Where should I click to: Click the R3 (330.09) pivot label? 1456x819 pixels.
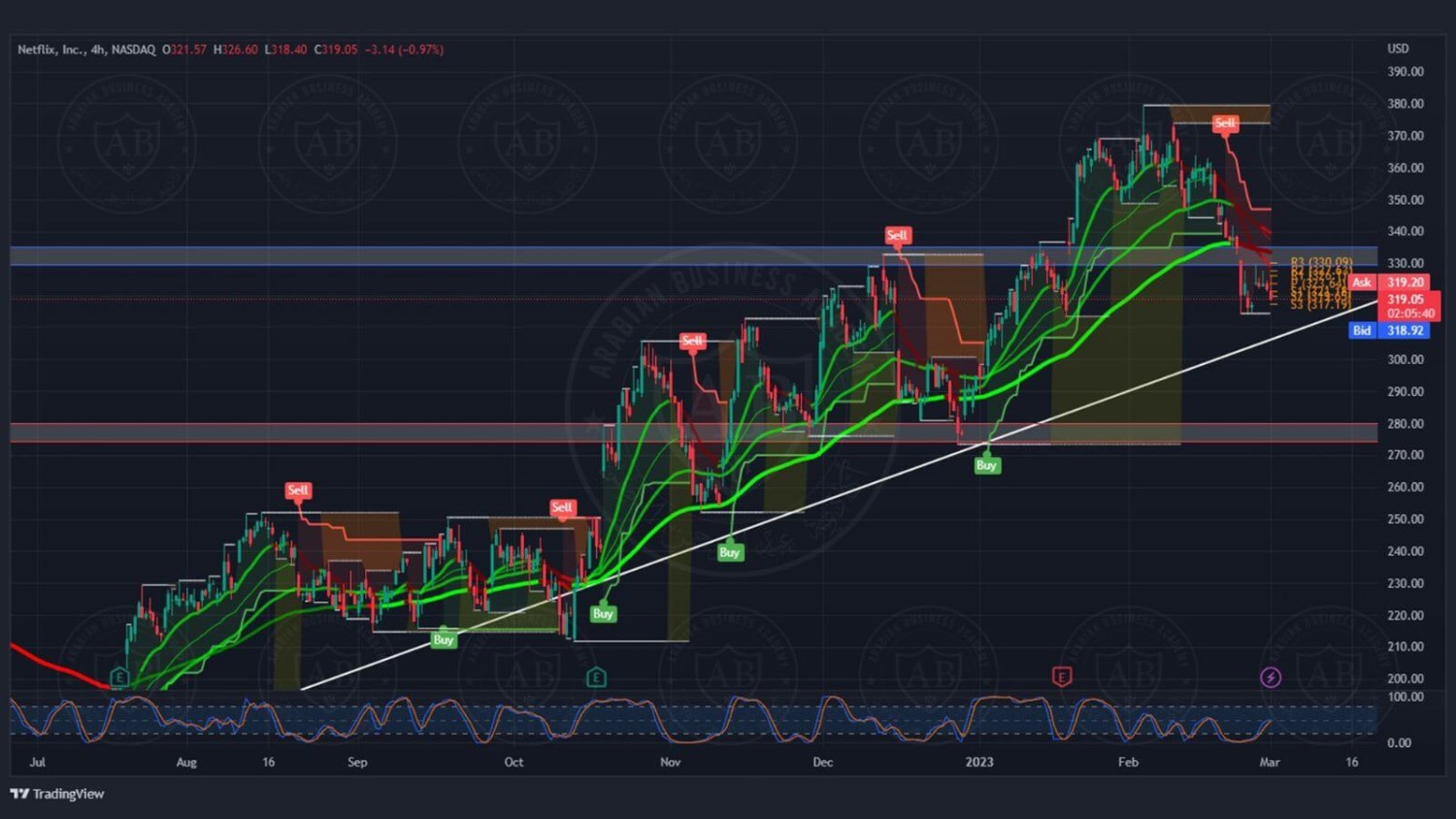click(x=1321, y=262)
